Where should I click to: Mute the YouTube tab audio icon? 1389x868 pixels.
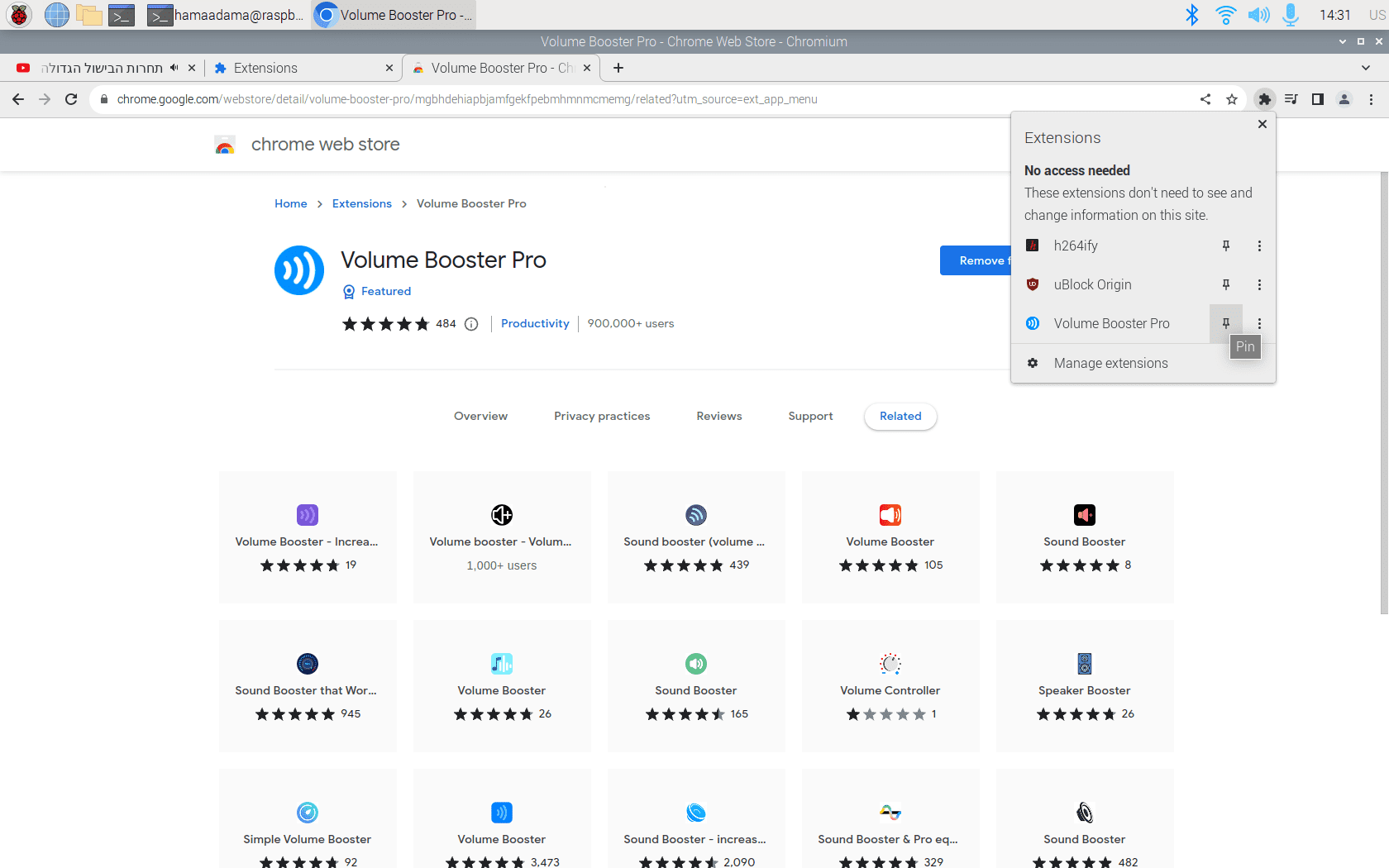pos(174,68)
